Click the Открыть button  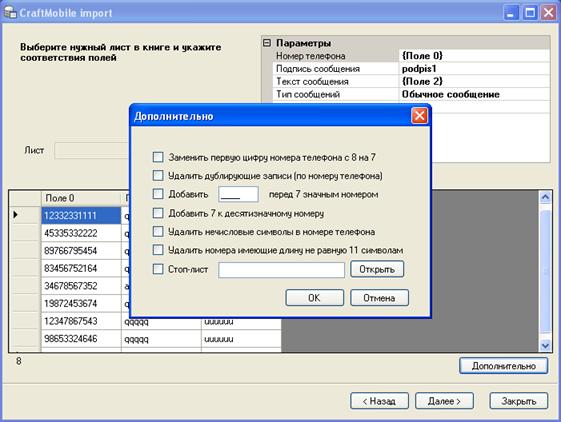pos(377,269)
